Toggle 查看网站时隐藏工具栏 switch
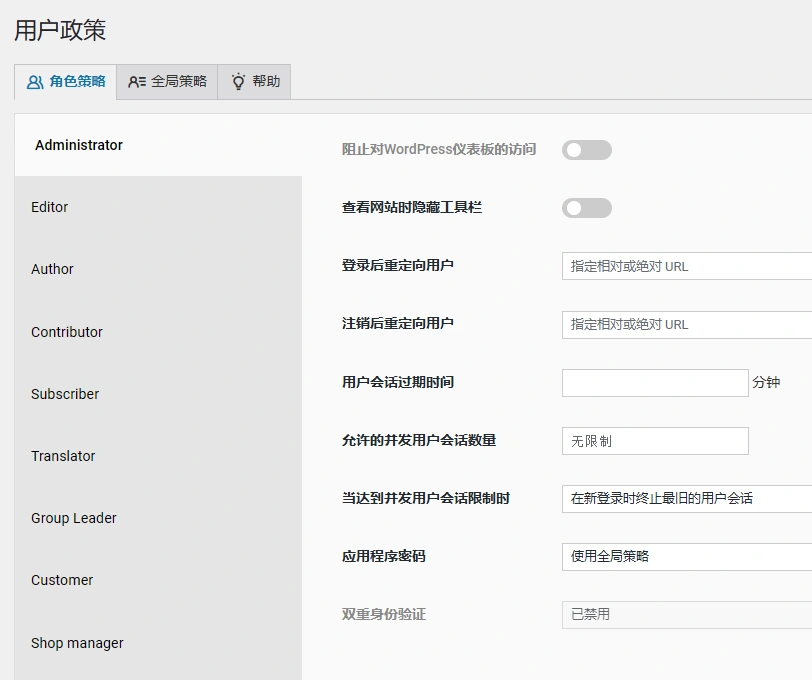Image resolution: width=812 pixels, height=680 pixels. point(586,207)
